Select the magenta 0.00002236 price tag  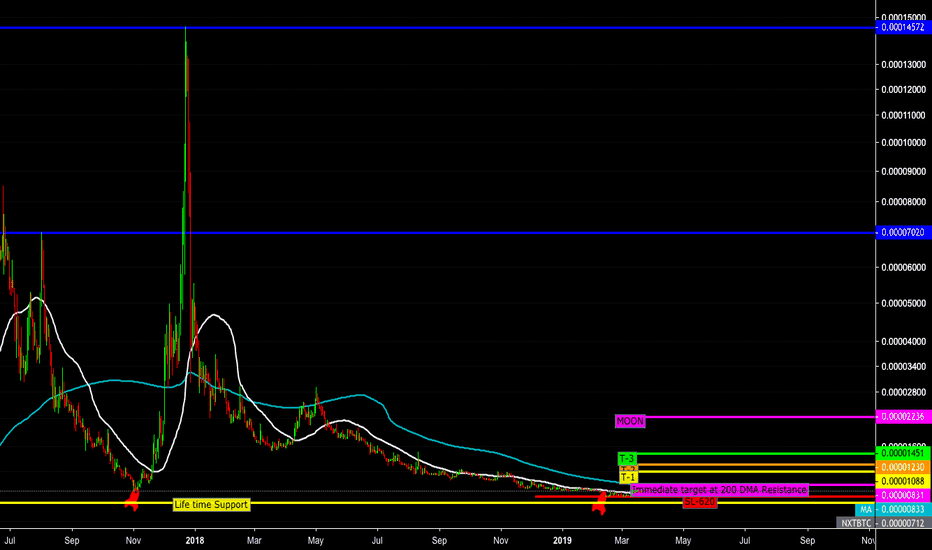click(903, 417)
